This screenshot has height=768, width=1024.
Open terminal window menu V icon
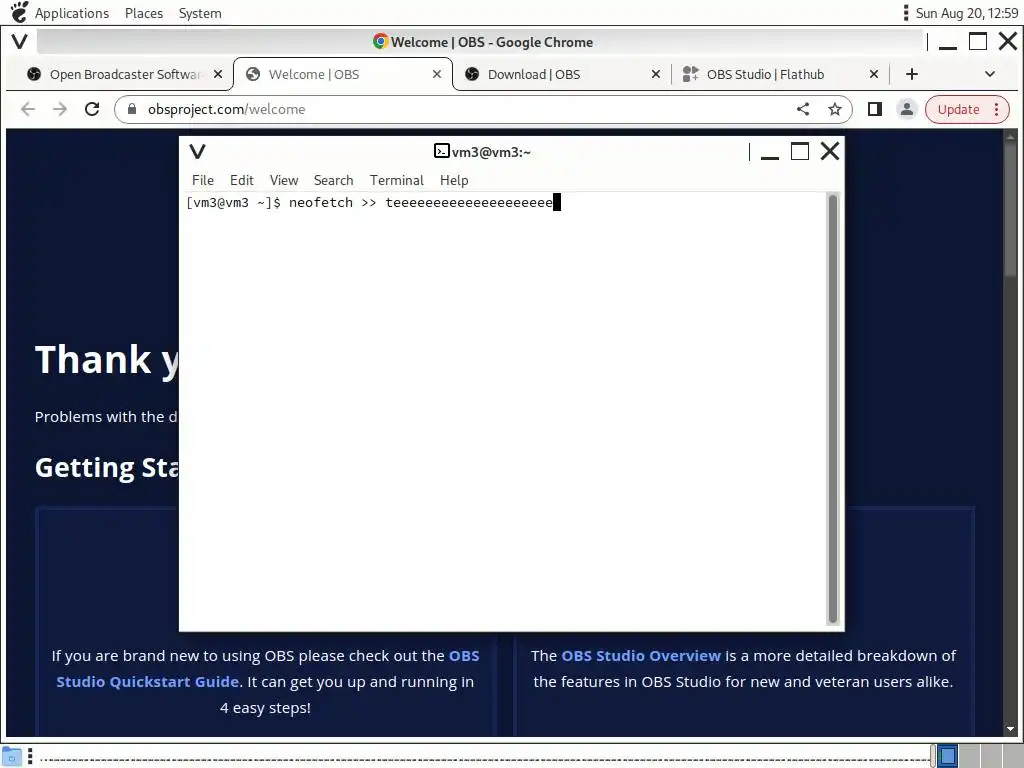[x=197, y=152]
